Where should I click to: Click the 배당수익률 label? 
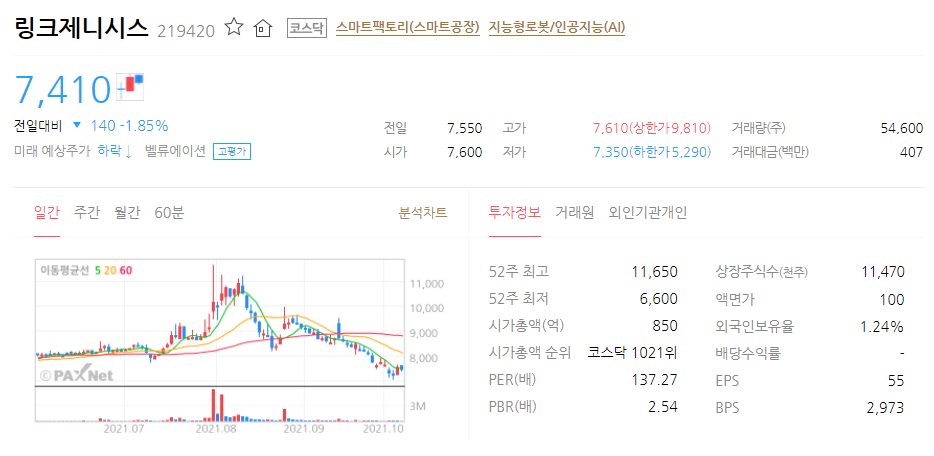point(747,353)
